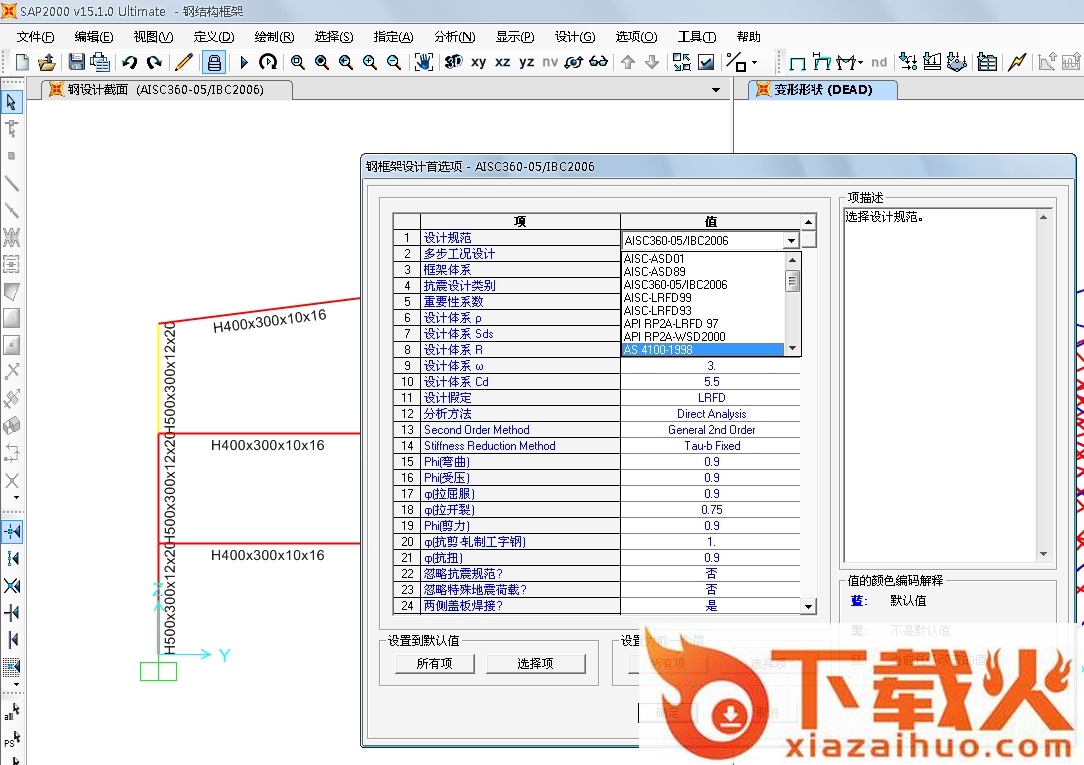Screen dimensions: 1084x765
Task: Click the New Model toolbar icon
Action: pos(22,62)
